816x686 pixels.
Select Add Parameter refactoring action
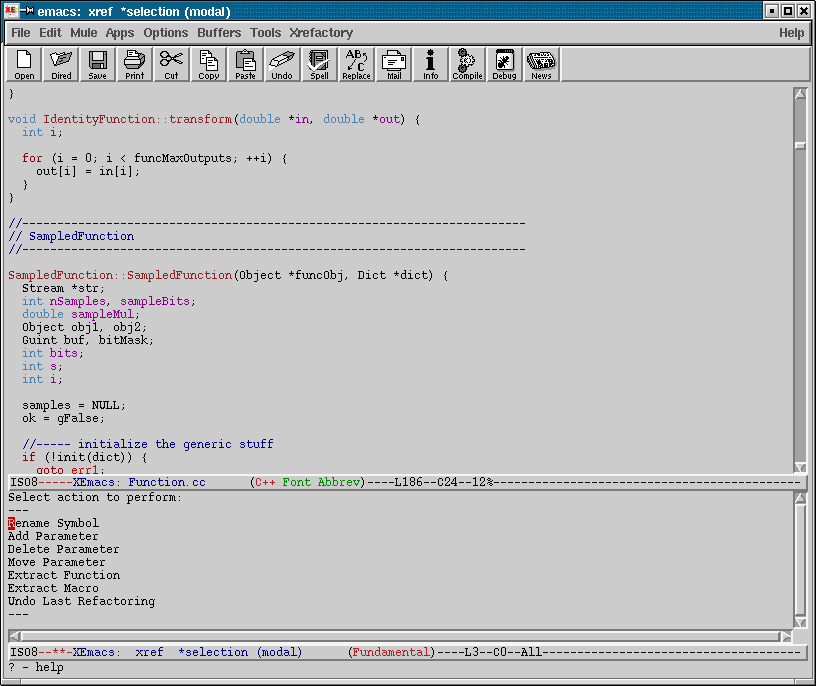pos(53,536)
